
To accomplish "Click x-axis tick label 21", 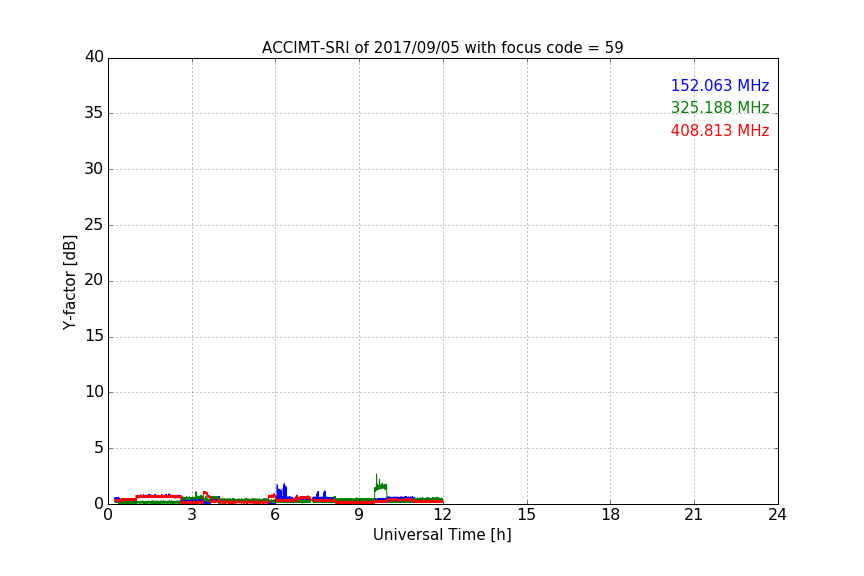I will click(x=694, y=515).
